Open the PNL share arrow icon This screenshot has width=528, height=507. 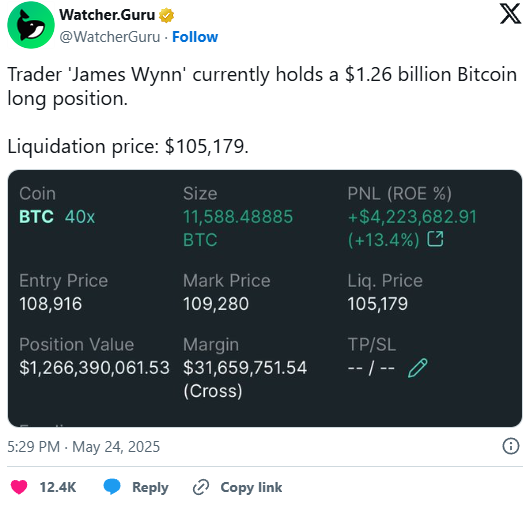tap(435, 239)
